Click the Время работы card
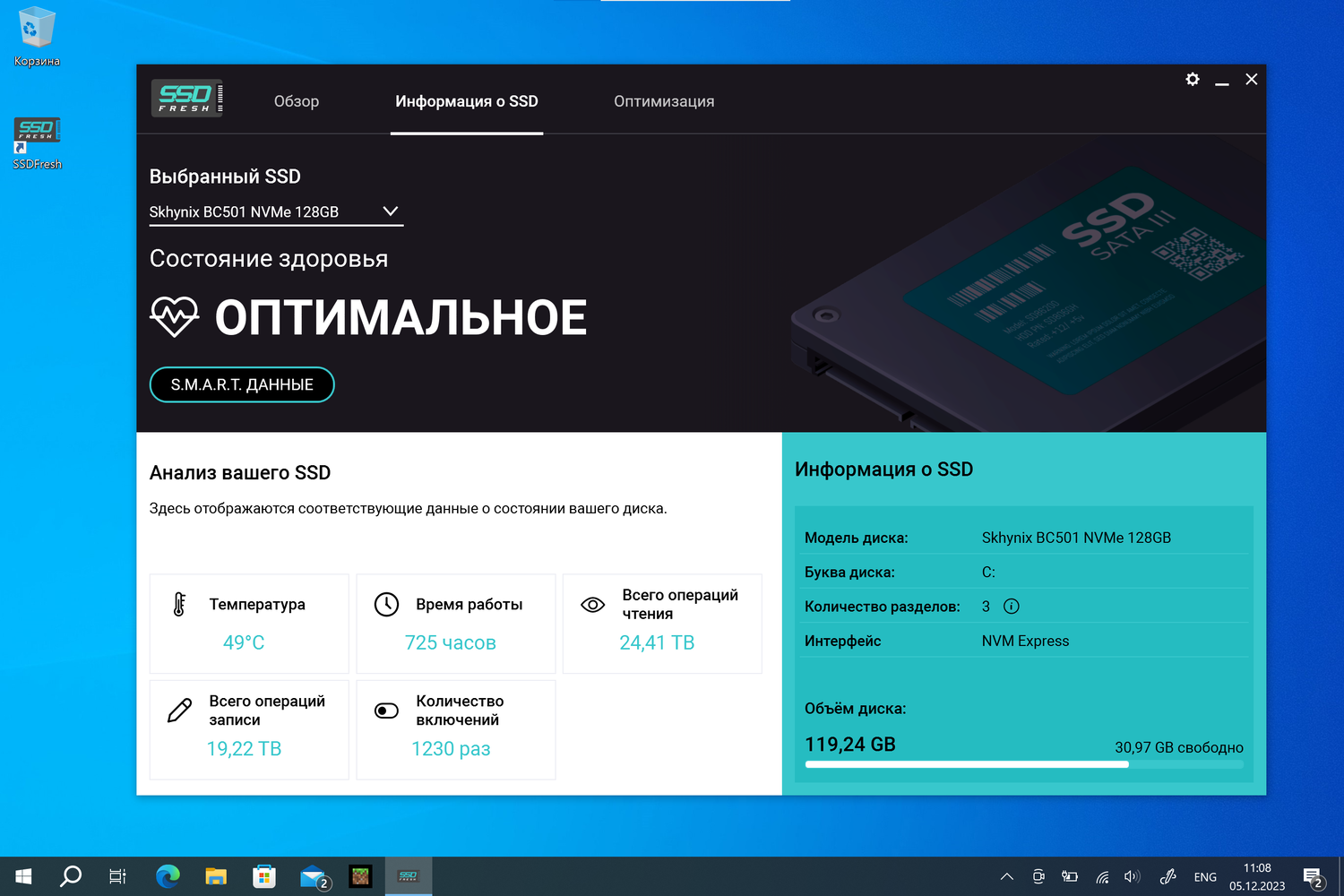The width and height of the screenshot is (1344, 896). click(x=456, y=624)
